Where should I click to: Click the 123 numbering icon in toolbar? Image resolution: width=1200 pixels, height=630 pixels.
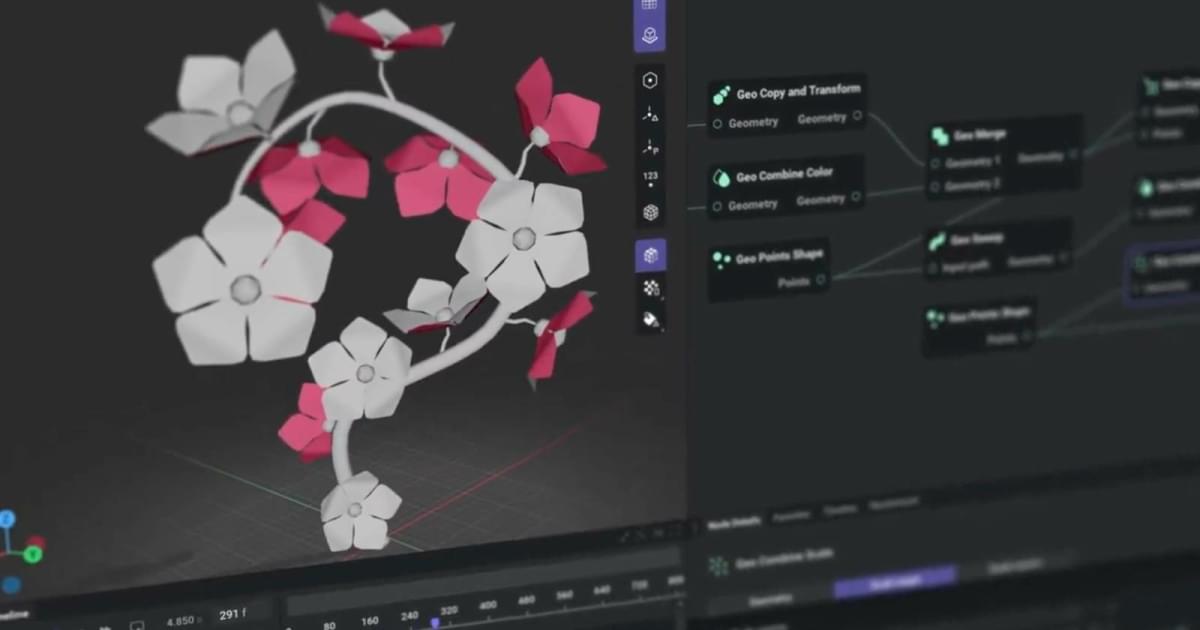651,179
